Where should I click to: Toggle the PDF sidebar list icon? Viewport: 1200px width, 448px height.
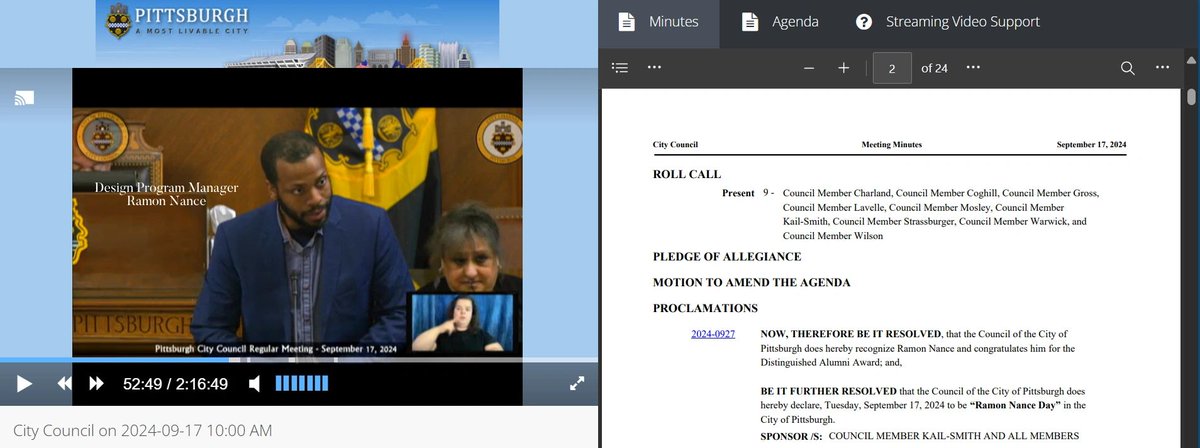pyautogui.click(x=620, y=68)
